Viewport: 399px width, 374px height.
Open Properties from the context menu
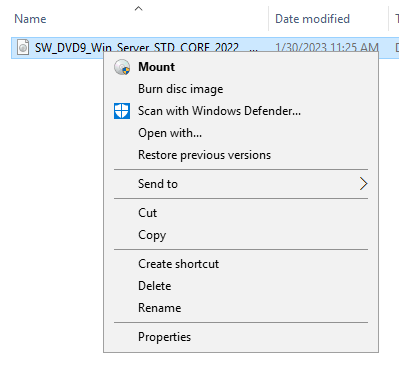pyautogui.click(x=241, y=337)
